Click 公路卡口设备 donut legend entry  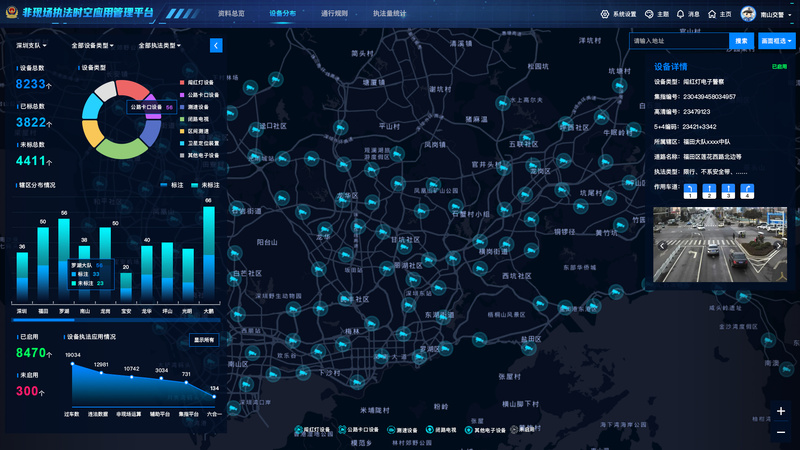199,95
